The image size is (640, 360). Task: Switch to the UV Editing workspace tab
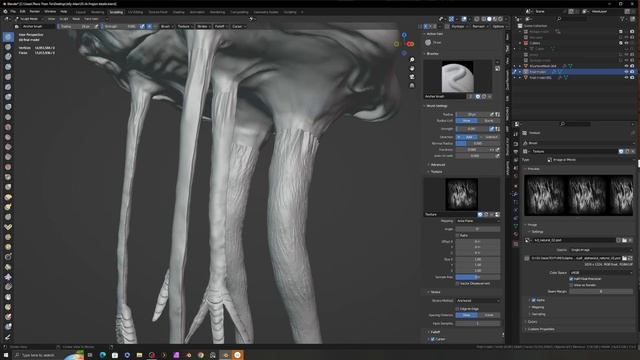click(135, 12)
